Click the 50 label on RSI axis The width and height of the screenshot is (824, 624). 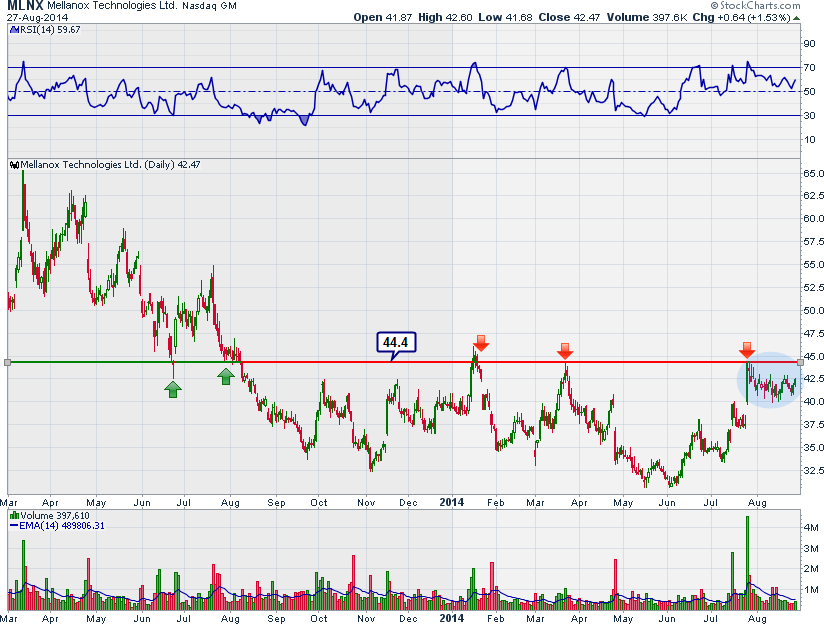tap(809, 92)
